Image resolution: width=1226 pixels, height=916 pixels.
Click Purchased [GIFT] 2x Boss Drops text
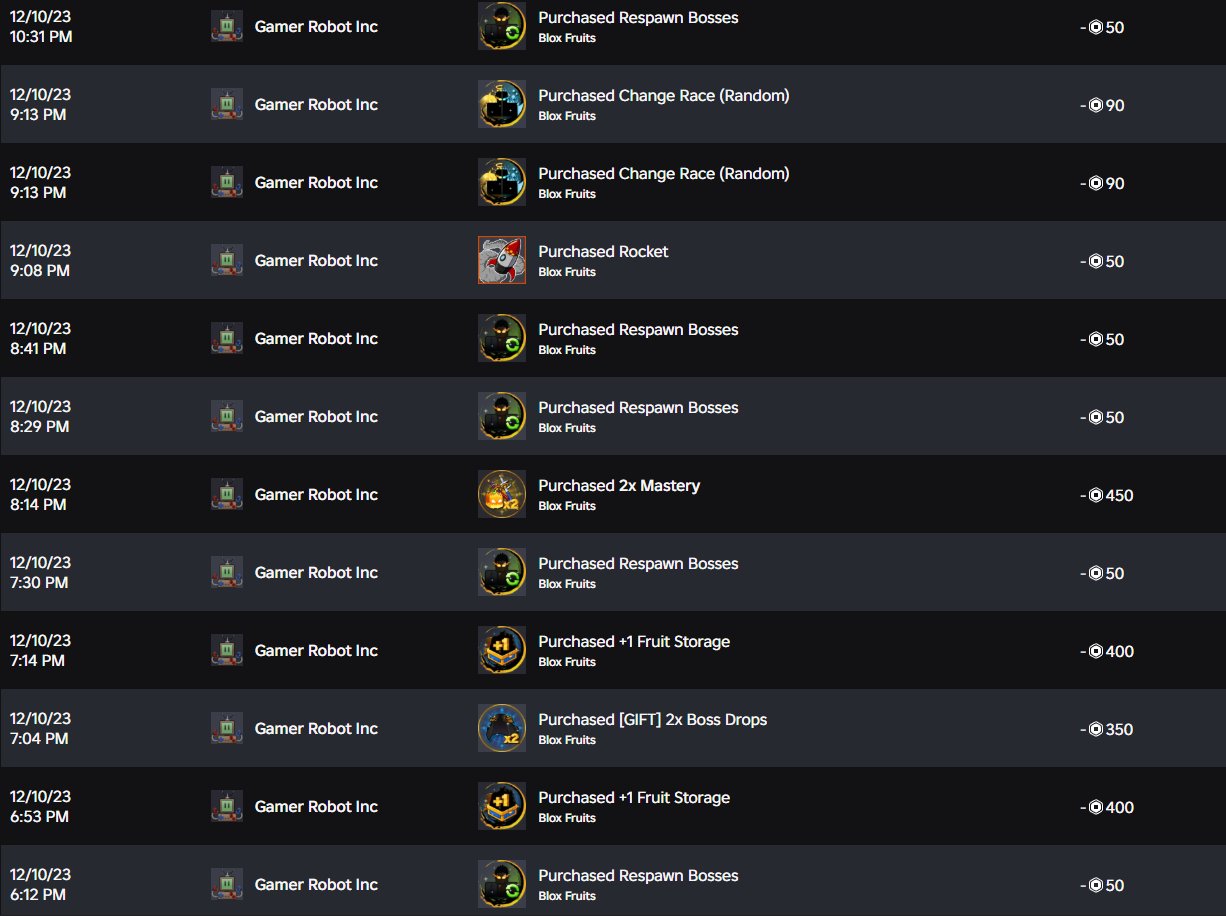(x=653, y=719)
